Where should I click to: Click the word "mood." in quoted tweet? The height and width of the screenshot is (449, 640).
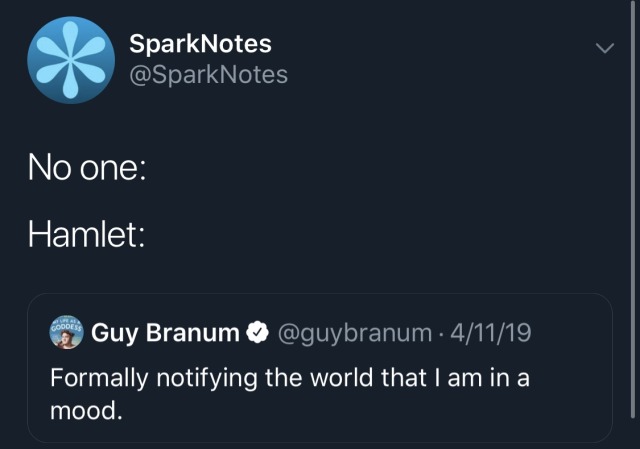coord(86,410)
